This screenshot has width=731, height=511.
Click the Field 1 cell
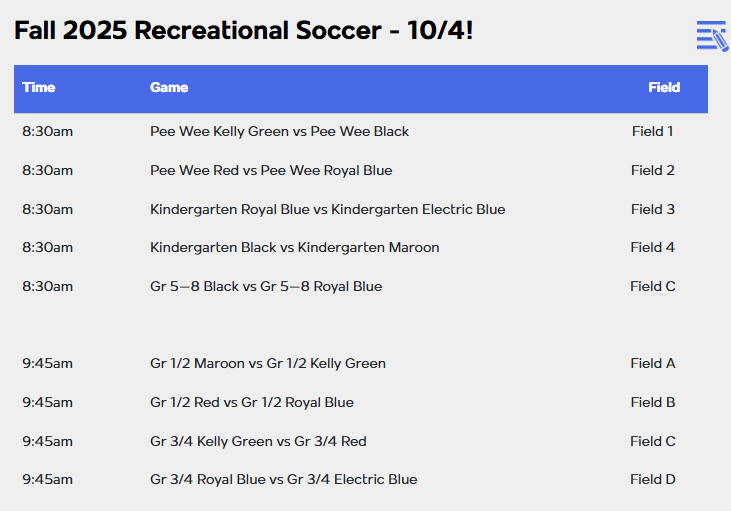(x=652, y=131)
